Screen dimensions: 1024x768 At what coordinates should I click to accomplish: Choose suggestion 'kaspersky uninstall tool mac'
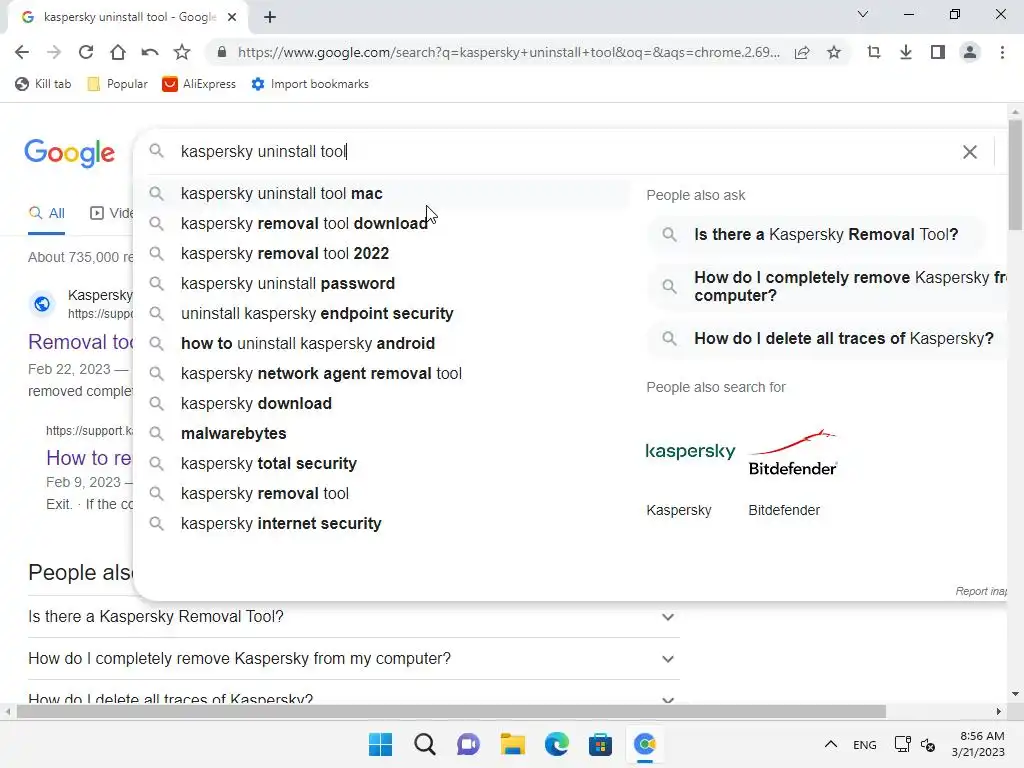383,193
